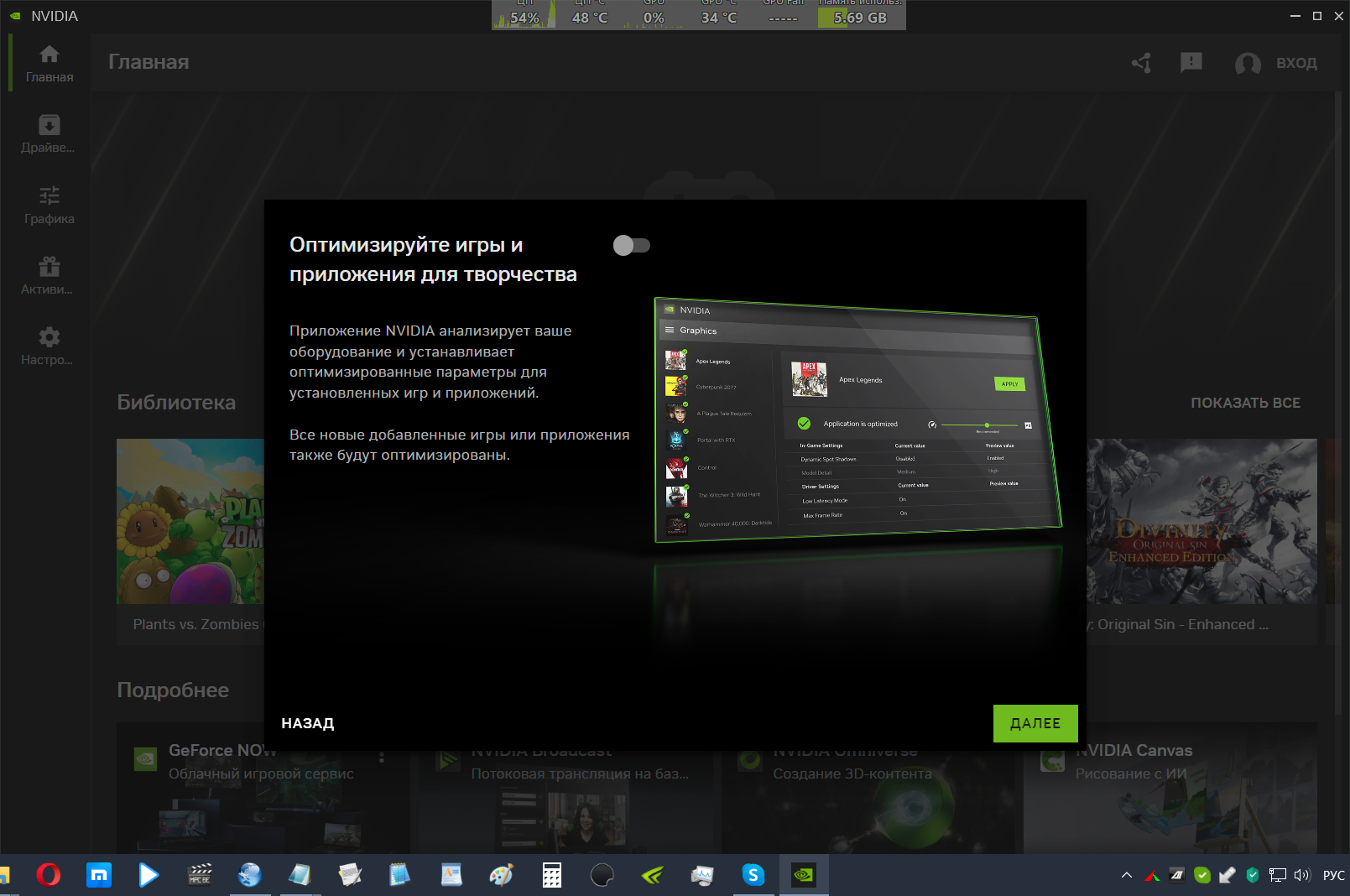
Task: Open the green NVIDIA GeForce taskbar icon
Action: (x=652, y=875)
